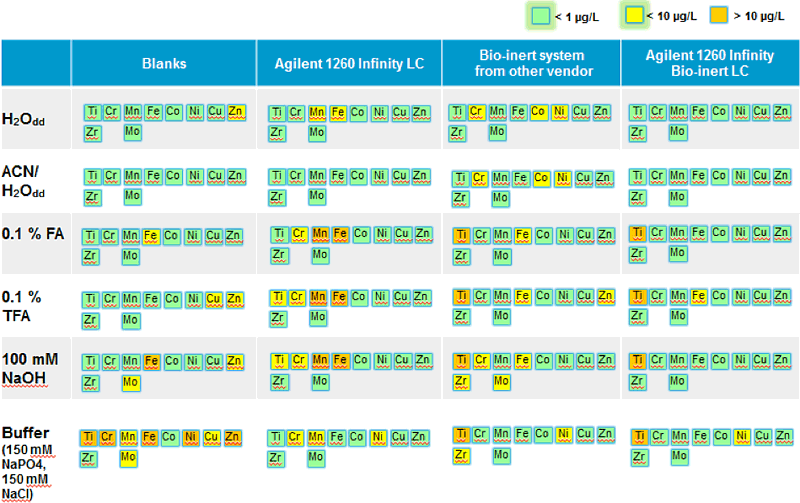Click the yellow '< 10 µg/L' legend swatch
800x503 pixels.
coord(635,15)
